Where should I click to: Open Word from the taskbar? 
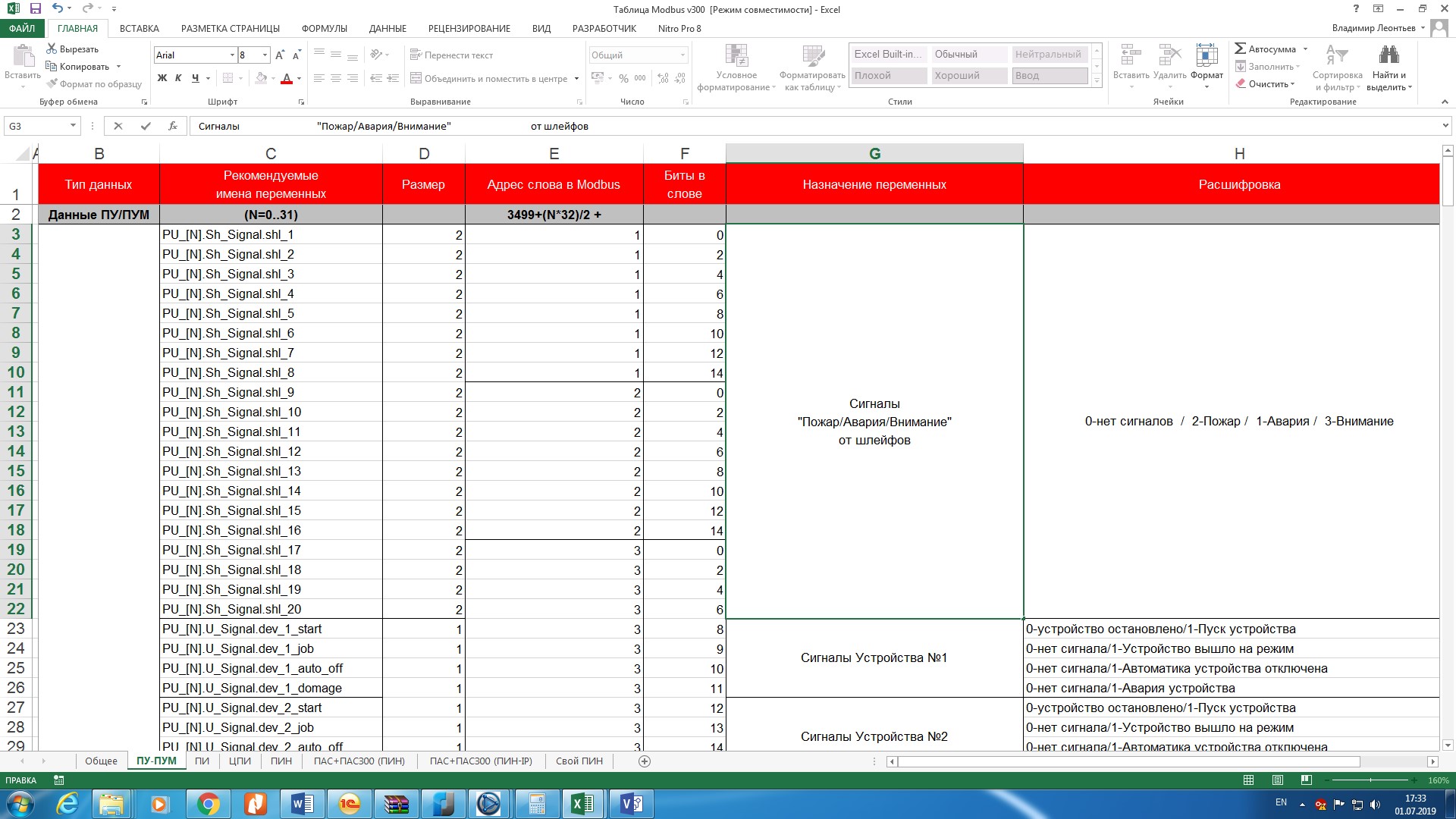[302, 804]
